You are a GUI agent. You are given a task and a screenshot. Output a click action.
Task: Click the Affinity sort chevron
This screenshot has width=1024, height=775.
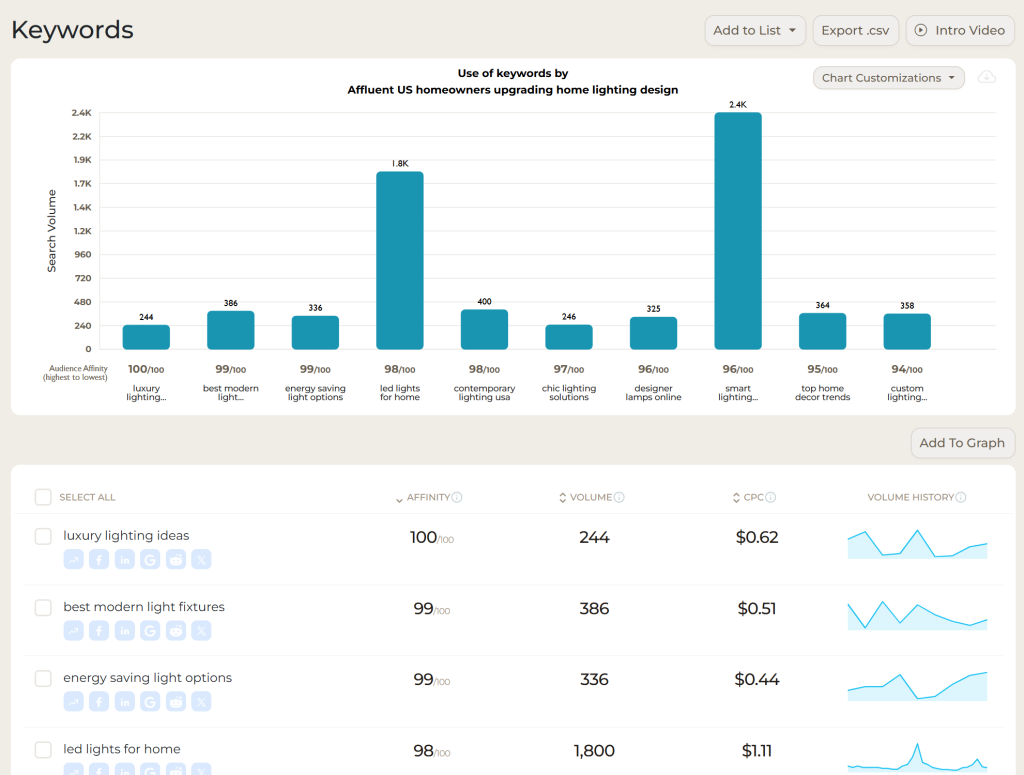tap(398, 497)
